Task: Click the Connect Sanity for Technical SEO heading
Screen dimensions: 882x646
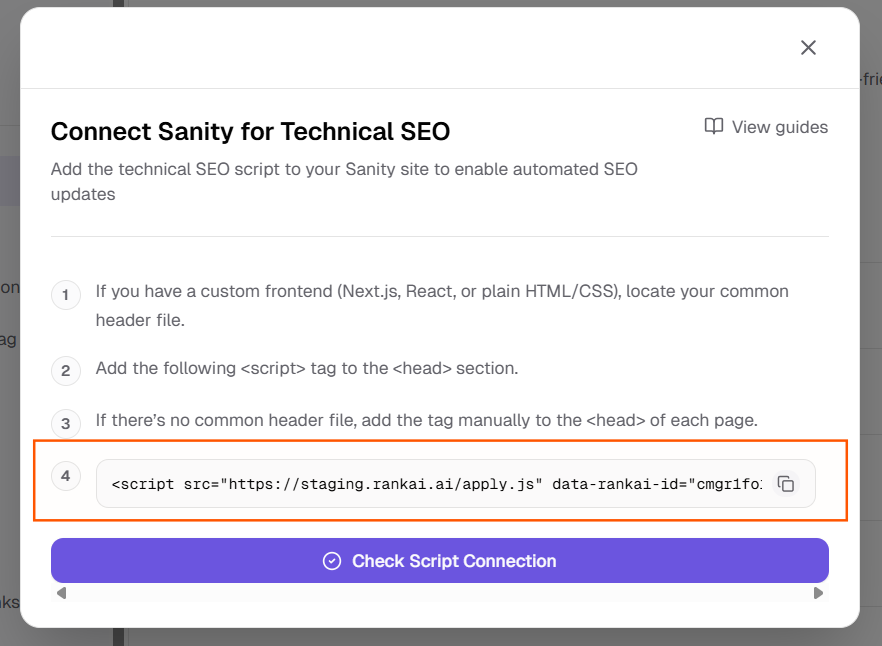Action: (250, 131)
